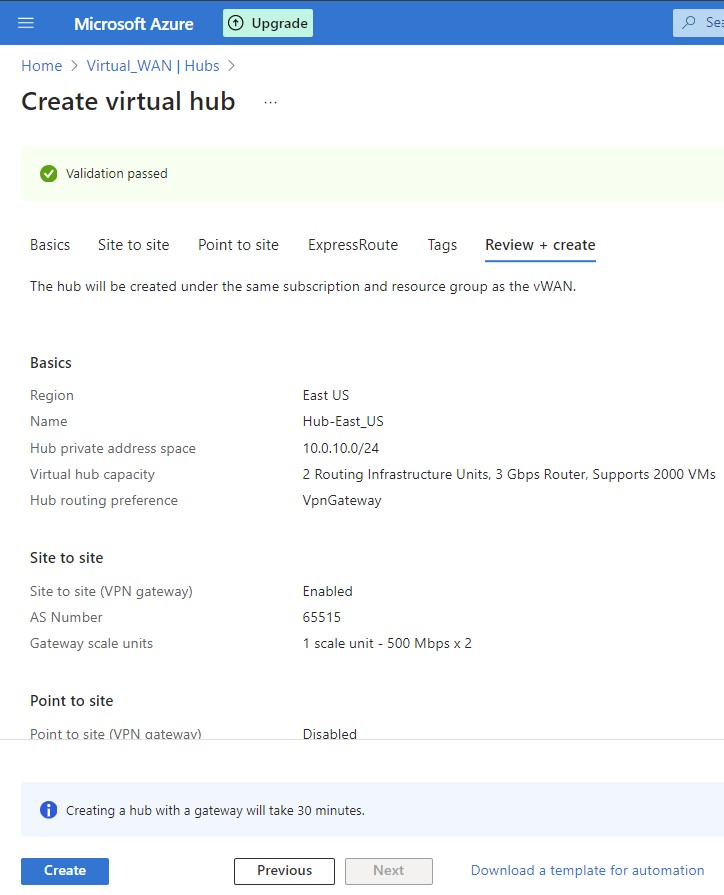
Task: Click the Previous button
Action: [x=284, y=870]
